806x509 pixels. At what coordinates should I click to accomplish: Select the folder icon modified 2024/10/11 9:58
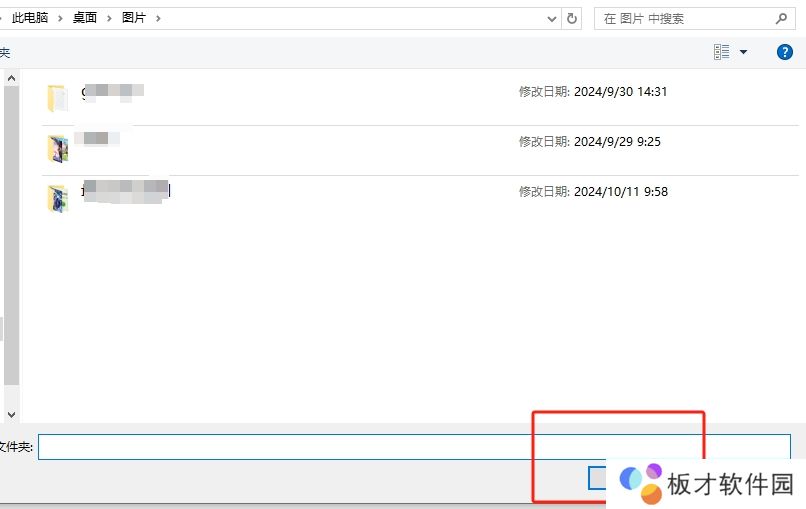point(57,198)
